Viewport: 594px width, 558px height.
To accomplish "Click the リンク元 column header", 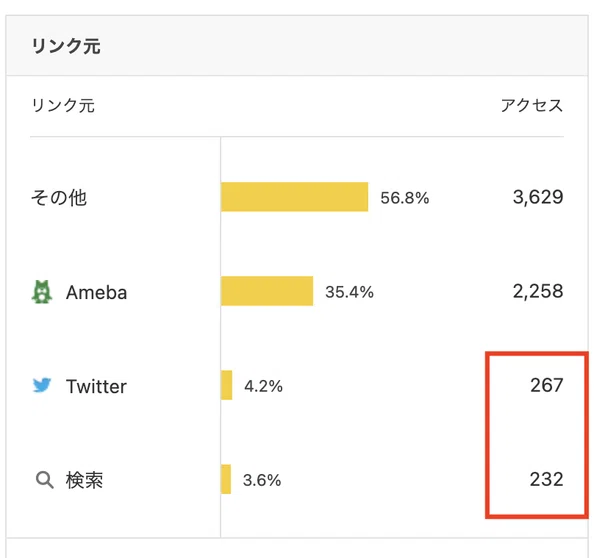I will click(63, 105).
